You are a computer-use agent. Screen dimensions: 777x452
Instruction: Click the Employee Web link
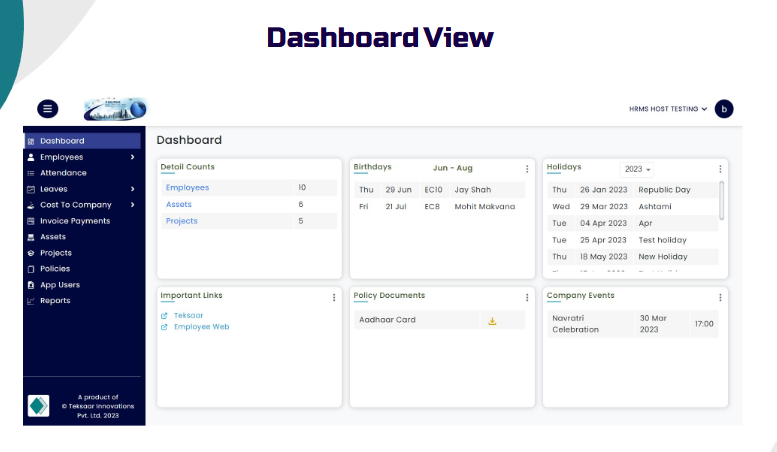point(201,327)
